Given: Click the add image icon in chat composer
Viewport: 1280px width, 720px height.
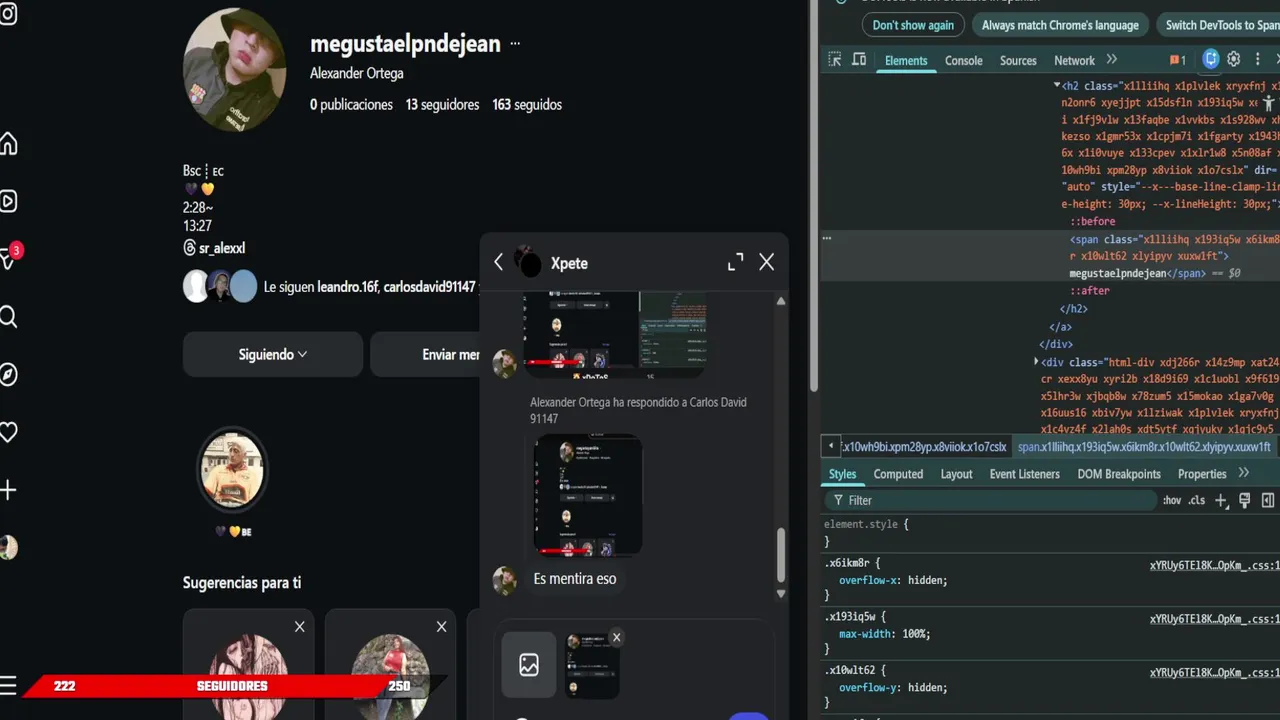Looking at the screenshot, I should click(528, 664).
